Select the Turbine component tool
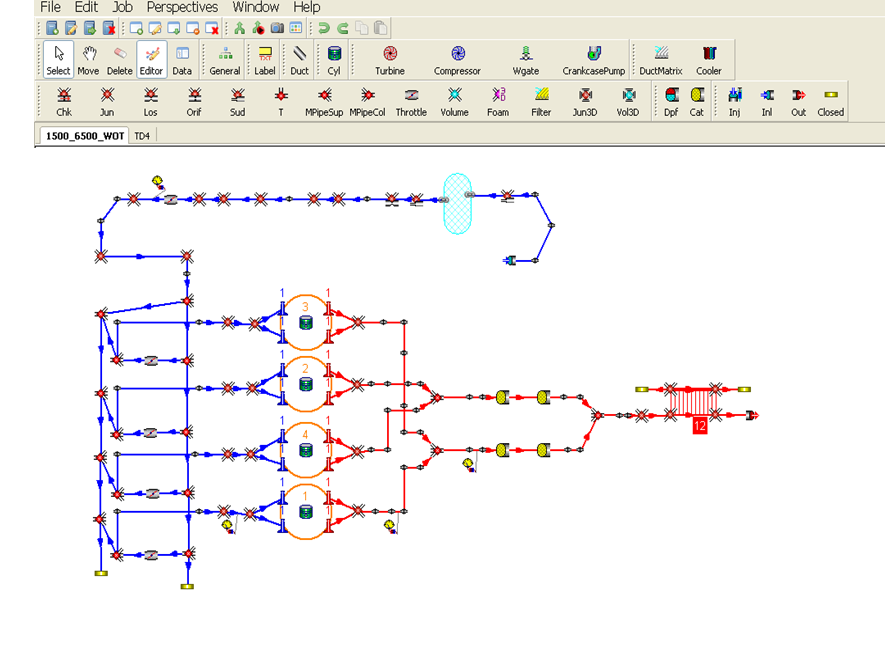The width and height of the screenshot is (885, 647). tap(390, 59)
